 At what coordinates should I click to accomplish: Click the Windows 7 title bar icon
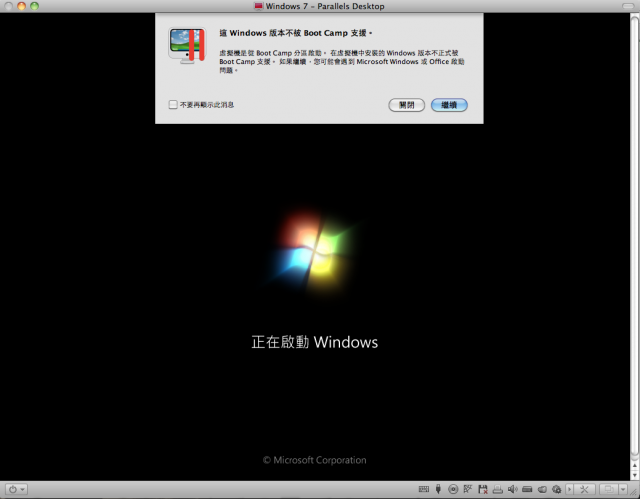click(x=258, y=6)
